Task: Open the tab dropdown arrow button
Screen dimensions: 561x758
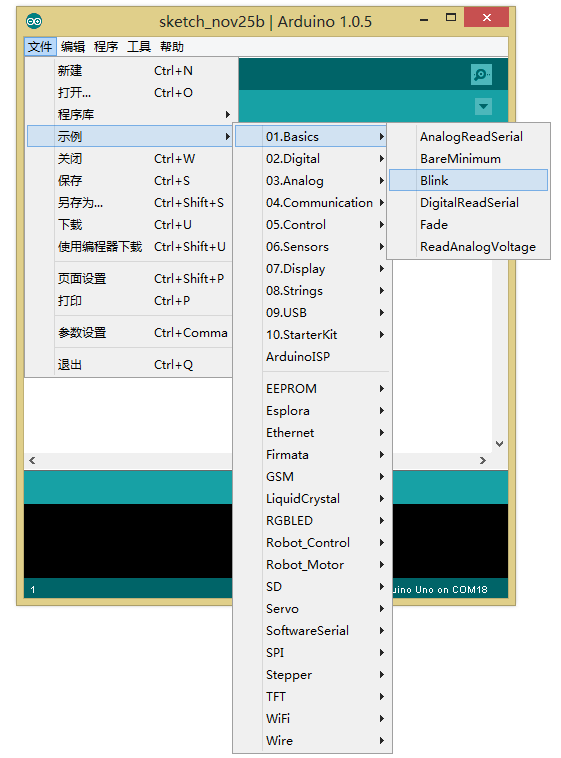Action: 483,106
